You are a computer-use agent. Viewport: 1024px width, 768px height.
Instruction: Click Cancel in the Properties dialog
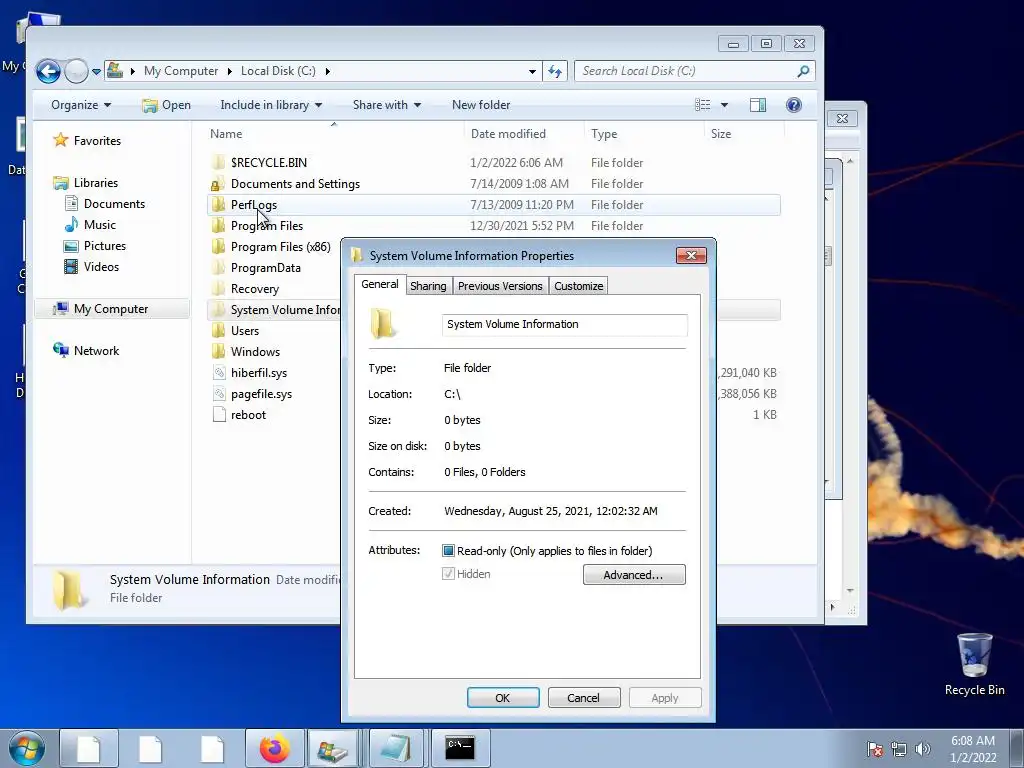[583, 697]
